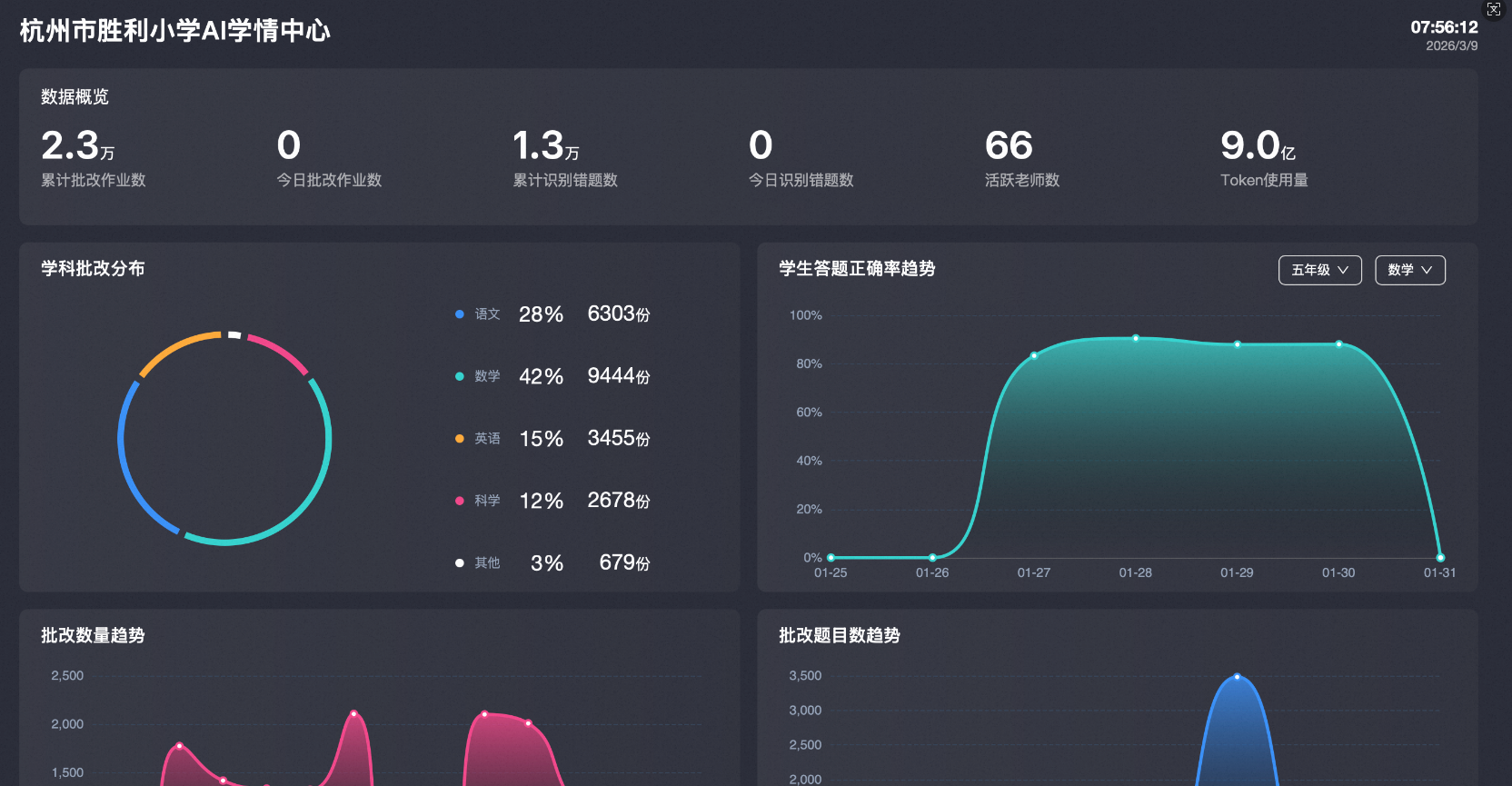Click the 活跃老师数 count of 66

point(1009,146)
